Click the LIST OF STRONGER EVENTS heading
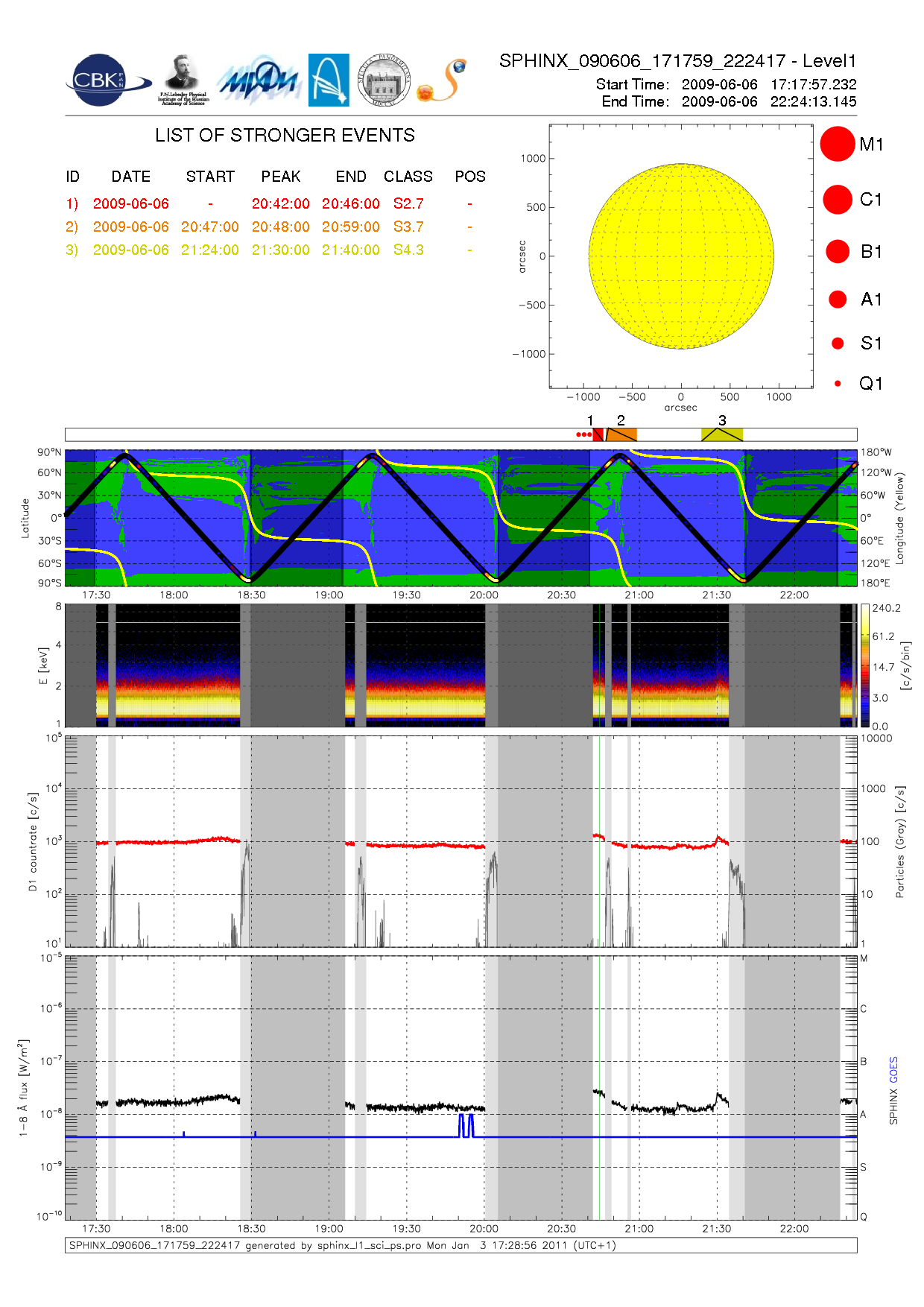 [x=285, y=136]
